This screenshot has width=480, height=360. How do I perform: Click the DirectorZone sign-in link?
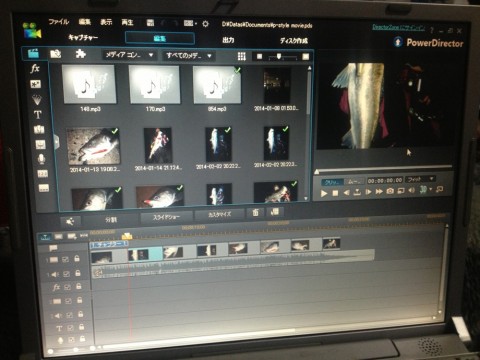398,27
